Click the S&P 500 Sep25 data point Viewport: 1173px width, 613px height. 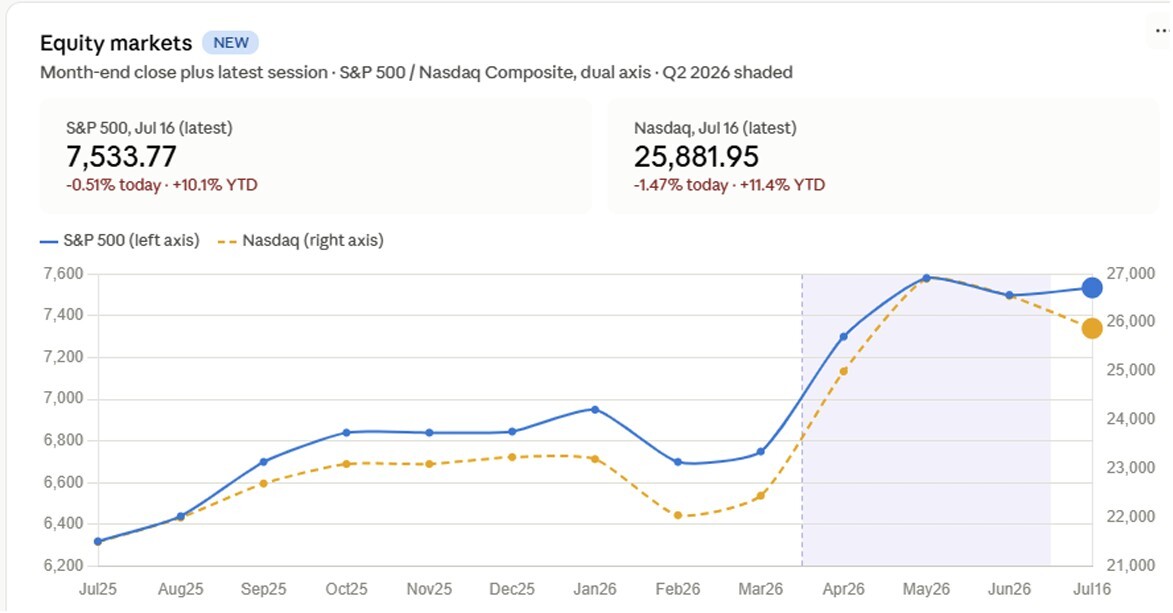[263, 462]
